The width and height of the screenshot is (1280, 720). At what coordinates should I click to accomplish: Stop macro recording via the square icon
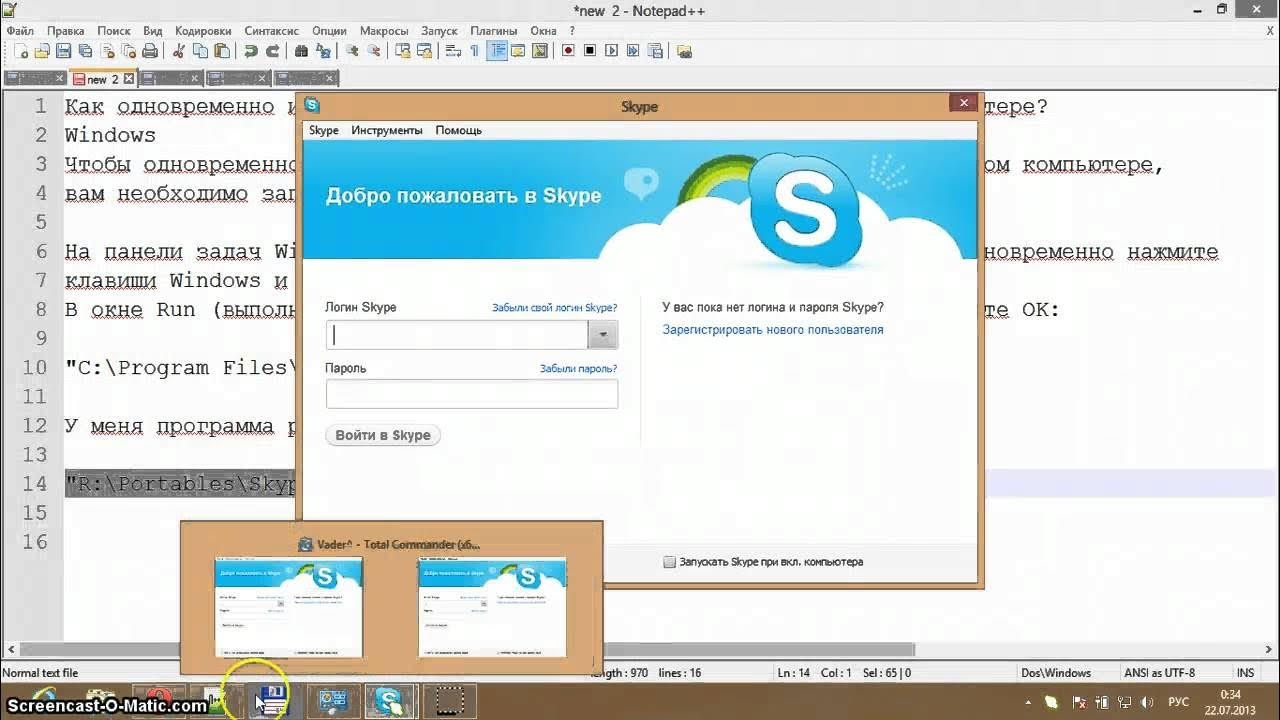590,50
